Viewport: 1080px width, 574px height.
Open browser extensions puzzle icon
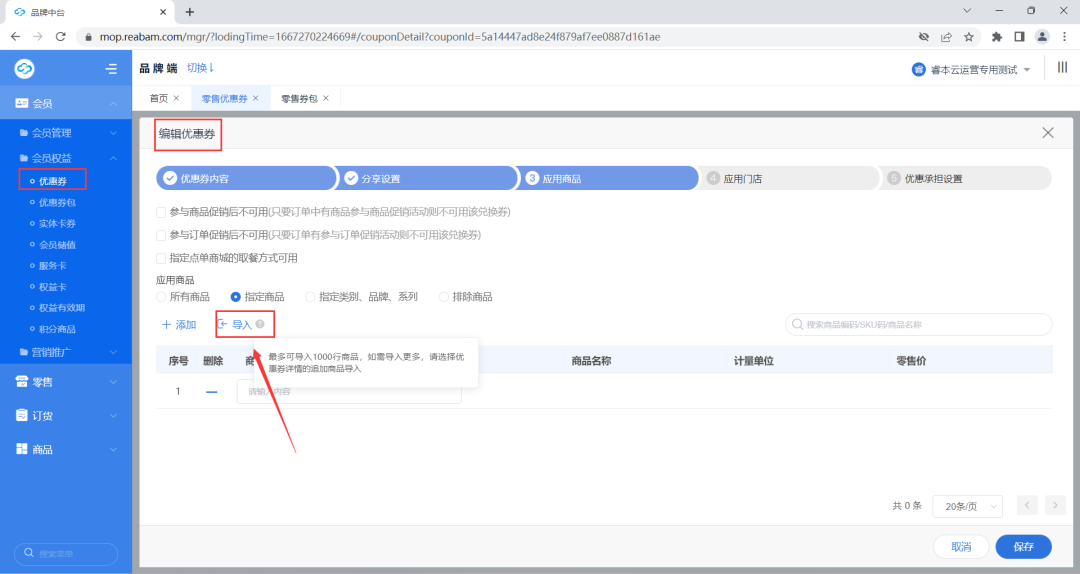tap(996, 36)
